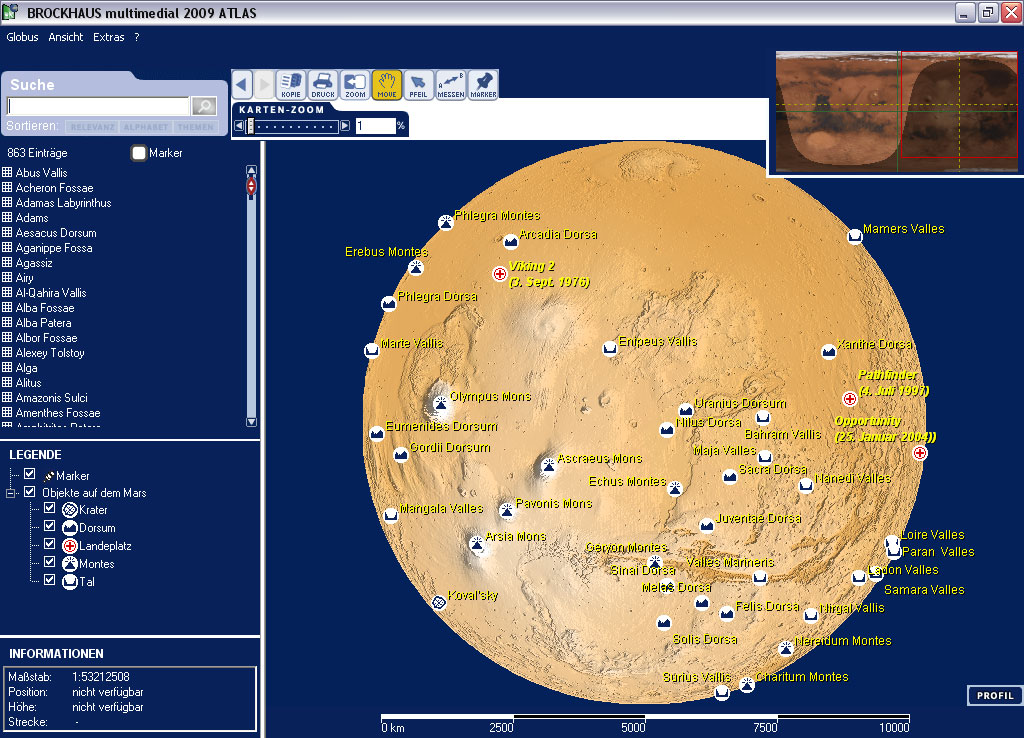Click the Xanthe Dorsa ridge marker
This screenshot has width=1024, height=738.
tap(829, 351)
